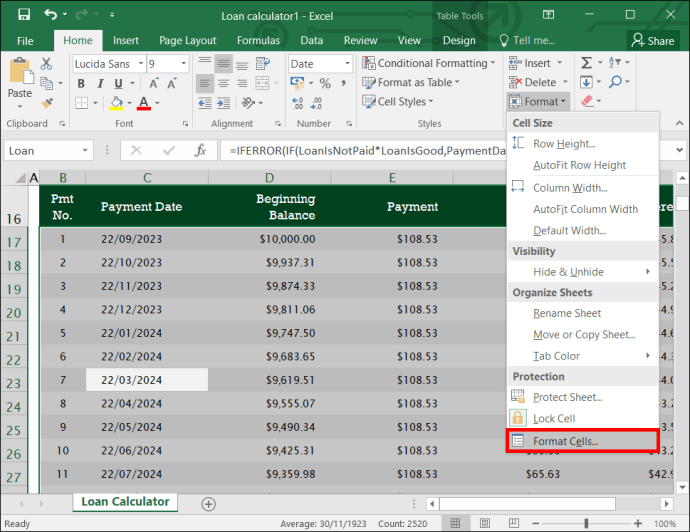Open Conditional Formatting button
This screenshot has height=532, width=690.
(429, 63)
